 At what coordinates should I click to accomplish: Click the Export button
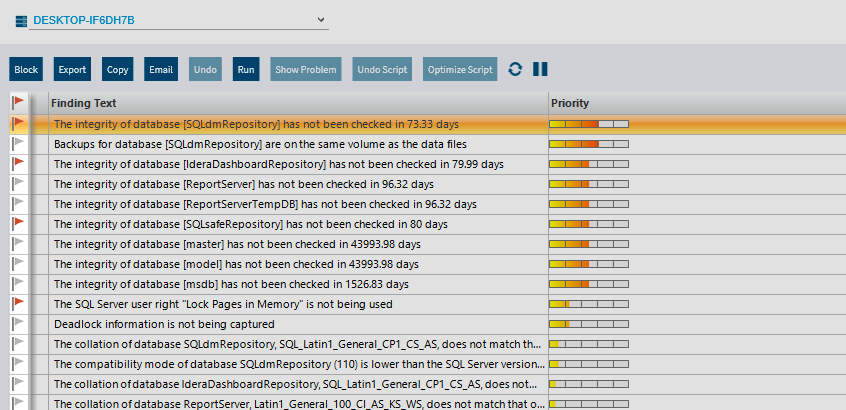(72, 70)
